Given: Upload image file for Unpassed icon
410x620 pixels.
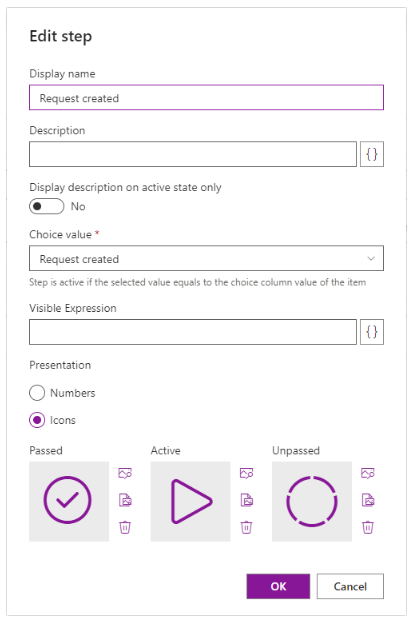Looking at the screenshot, I should tap(368, 500).
